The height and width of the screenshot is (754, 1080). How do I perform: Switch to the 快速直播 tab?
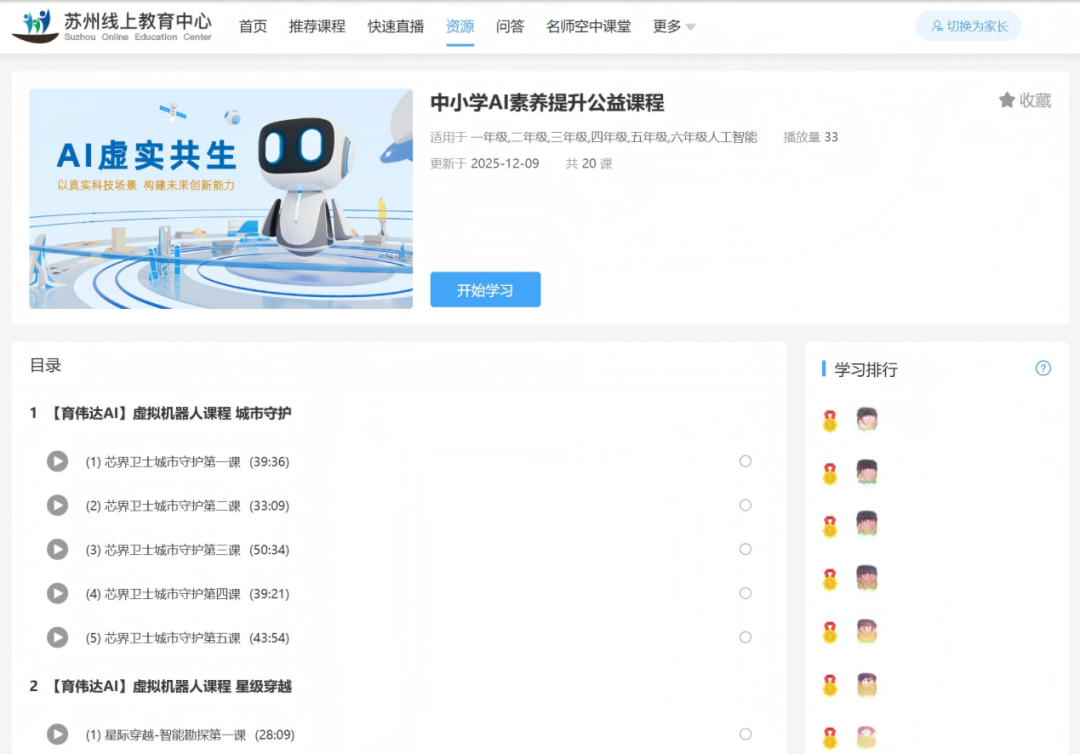coord(396,27)
